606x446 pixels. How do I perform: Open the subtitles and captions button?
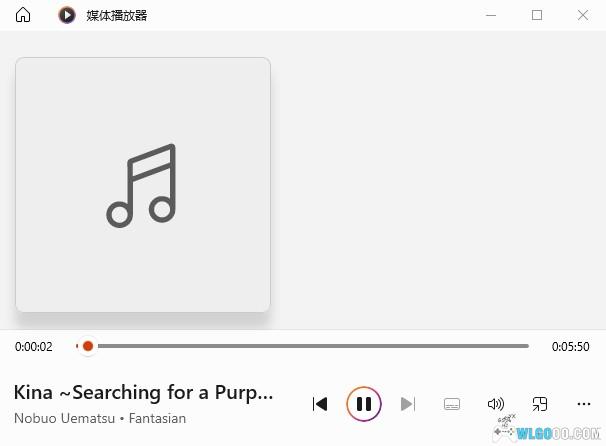[x=452, y=404]
